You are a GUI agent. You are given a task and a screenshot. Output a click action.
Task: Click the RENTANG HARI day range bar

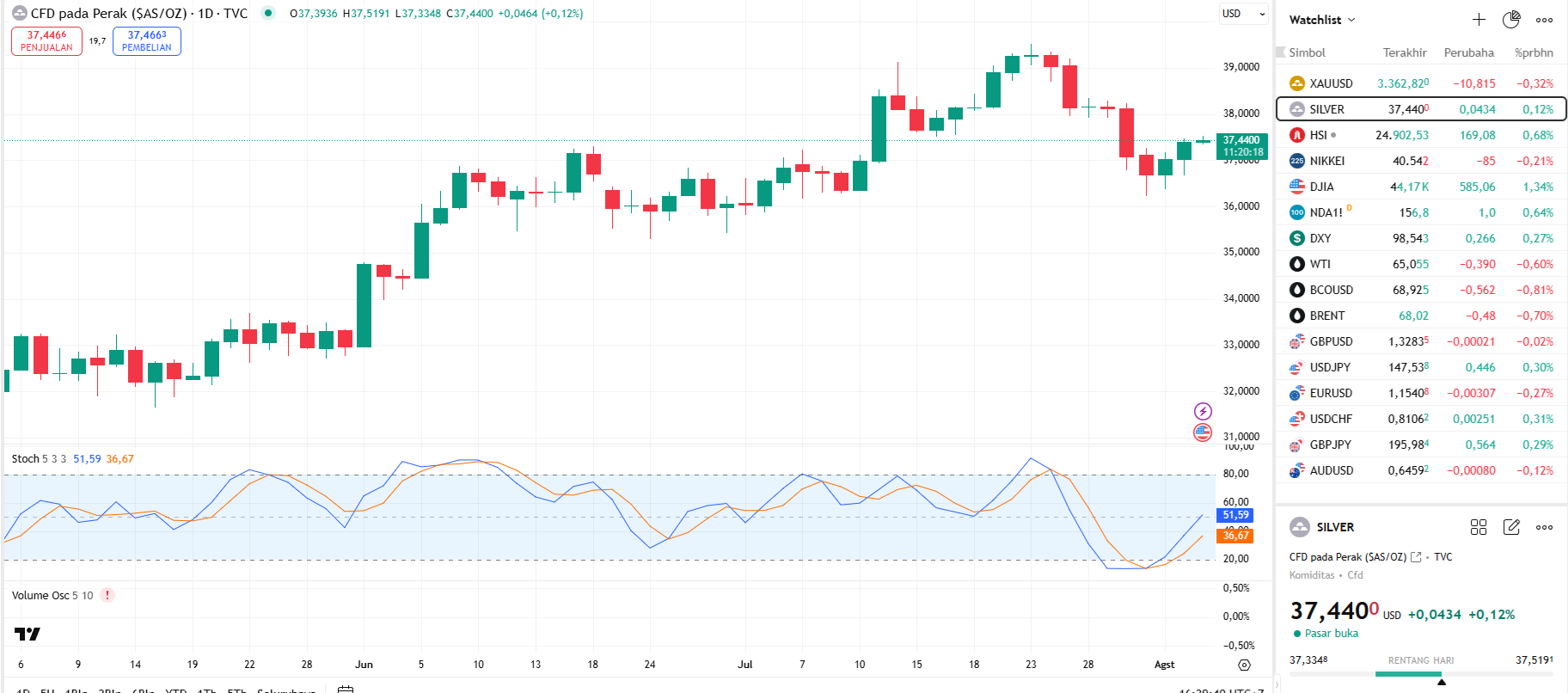(1421, 674)
